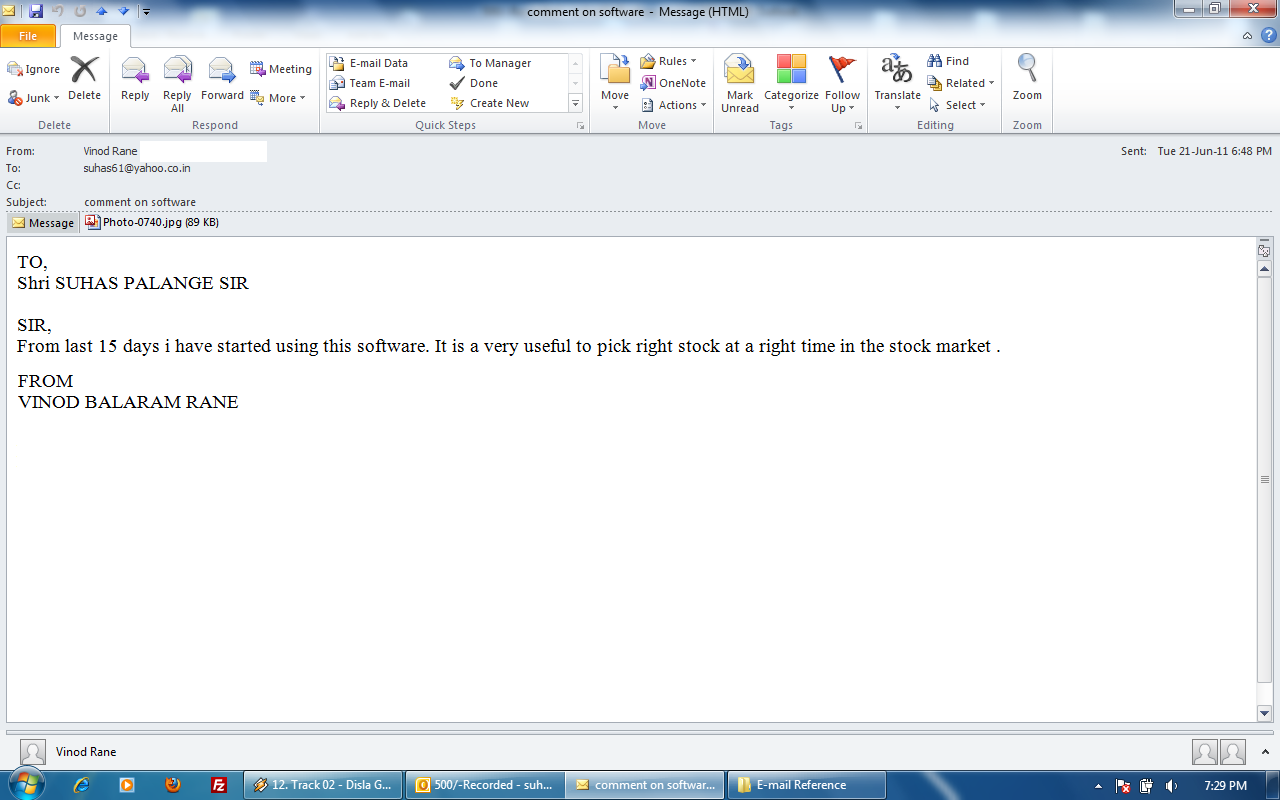Open the Categorize color menu
The image size is (1280, 800).
(791, 84)
